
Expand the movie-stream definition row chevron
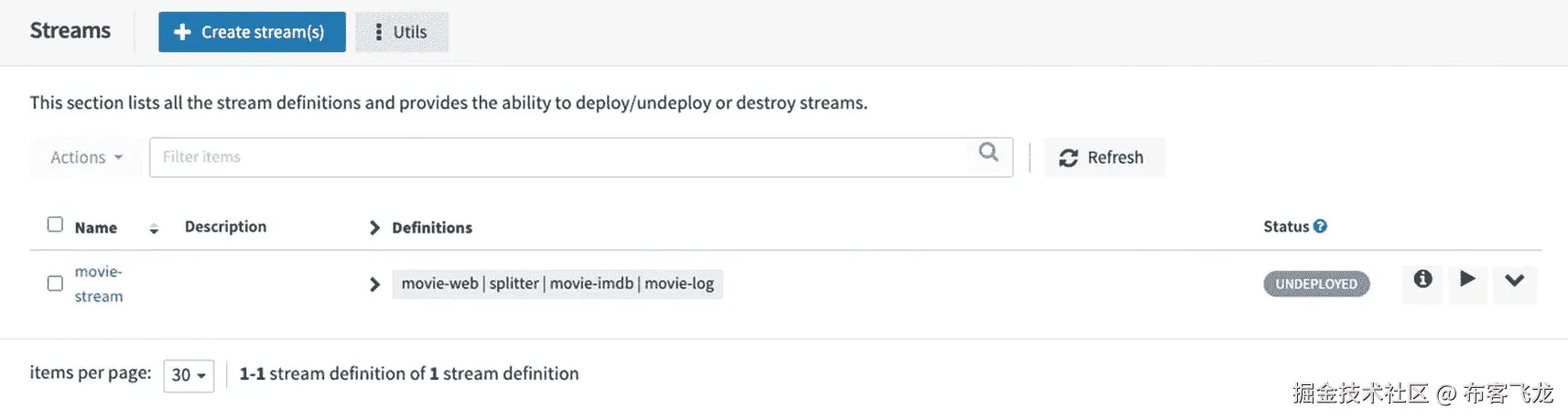374,285
